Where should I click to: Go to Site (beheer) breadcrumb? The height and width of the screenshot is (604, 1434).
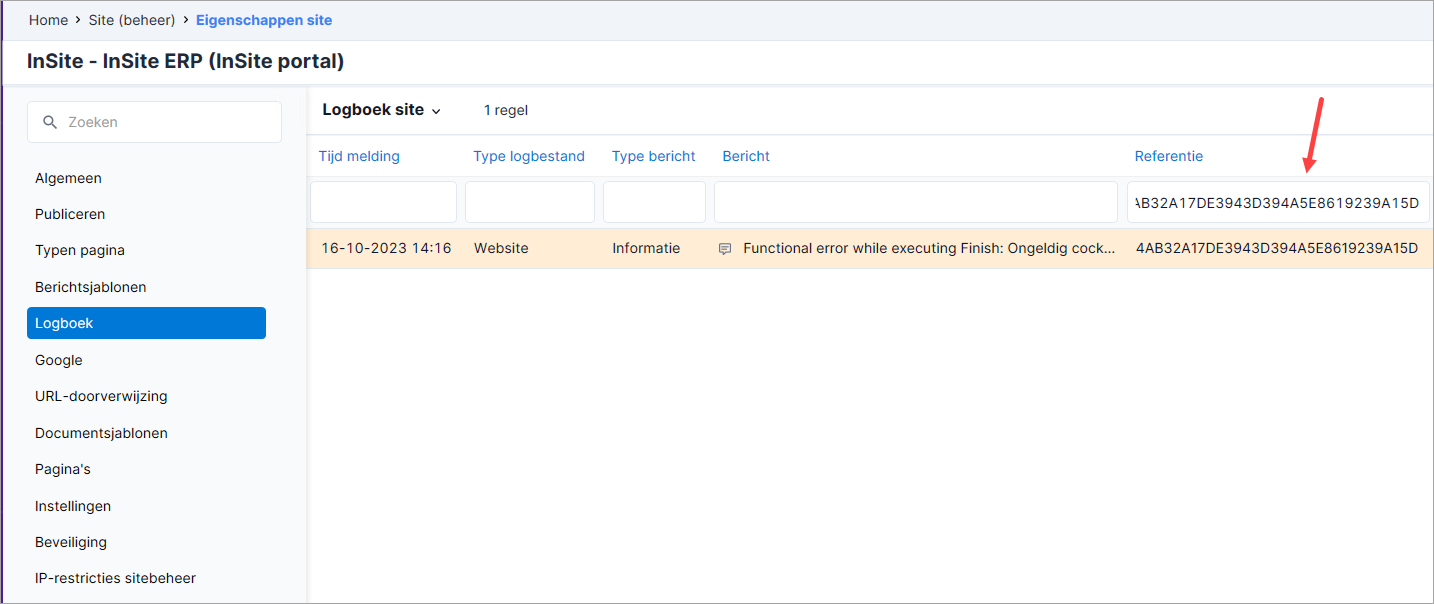[x=132, y=20]
